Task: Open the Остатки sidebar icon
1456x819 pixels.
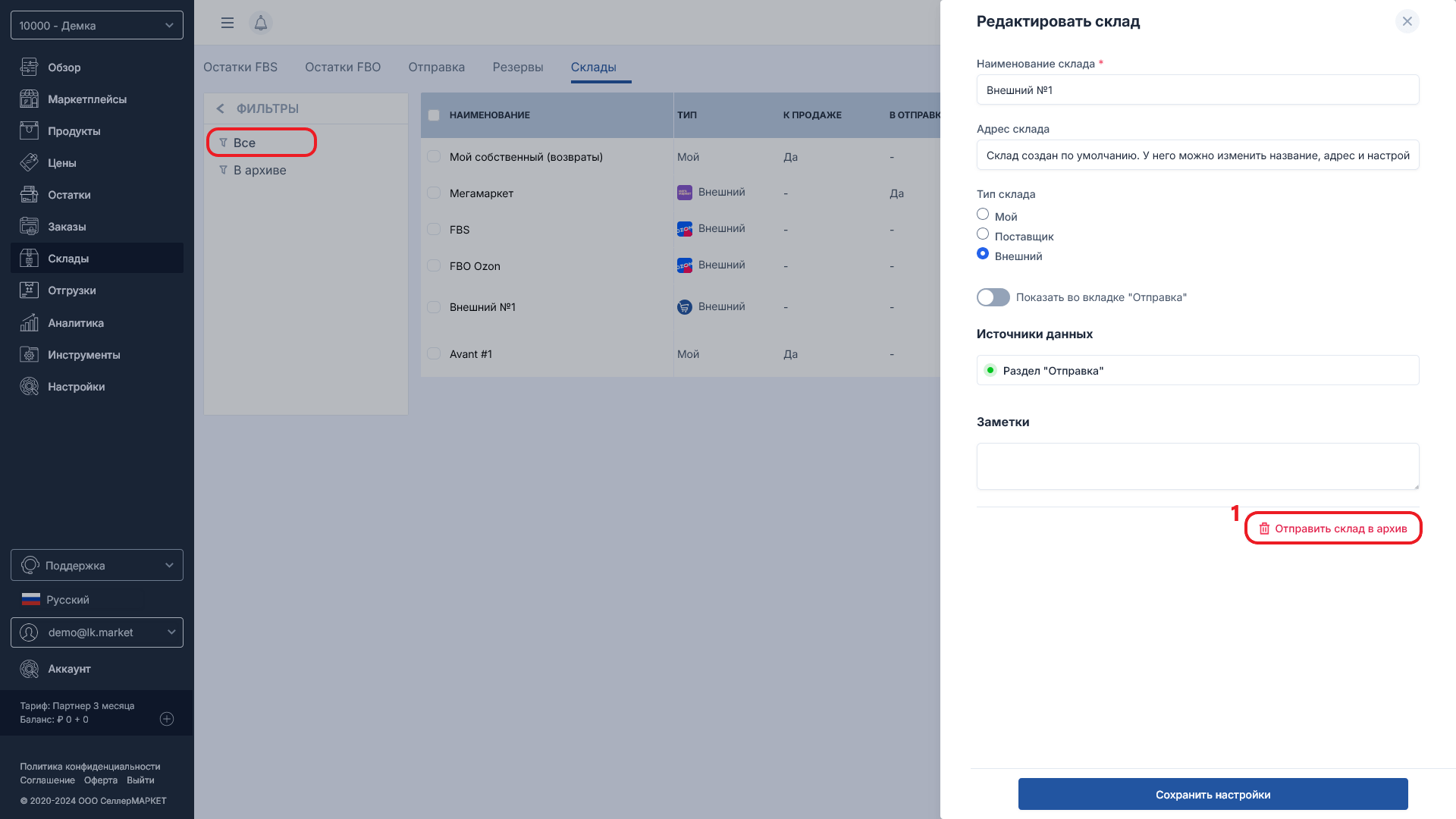Action: point(29,195)
